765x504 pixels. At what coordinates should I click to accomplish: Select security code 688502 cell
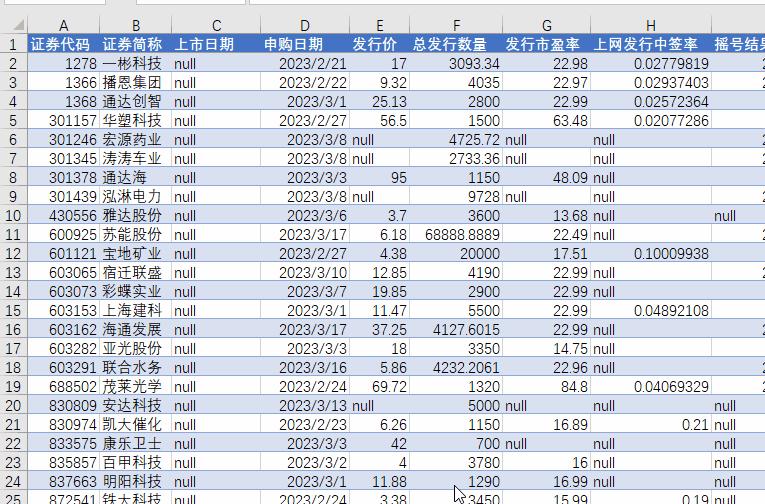pyautogui.click(x=63, y=387)
